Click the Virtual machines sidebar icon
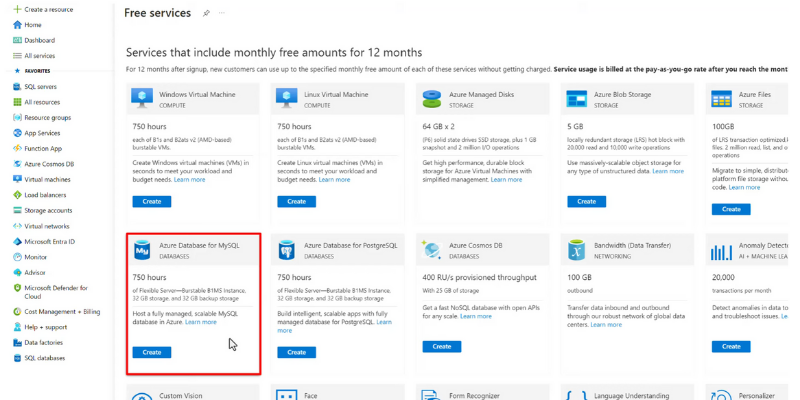The image size is (800, 400). click(17, 180)
